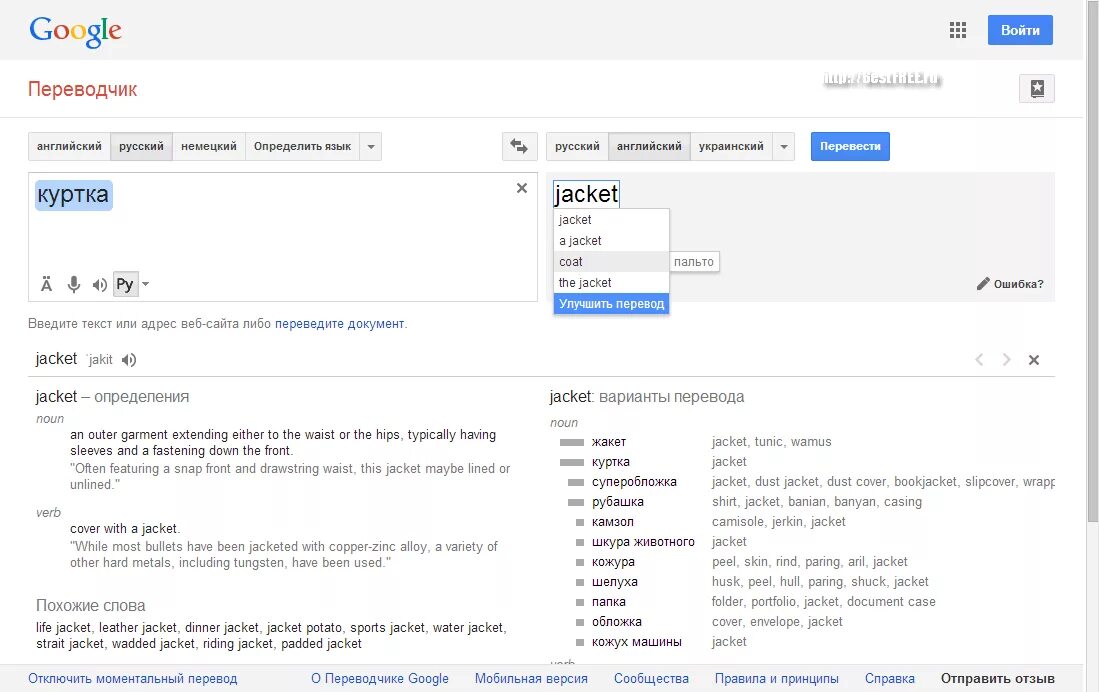This screenshot has height=692, width=1099.
Task: Click reverse translation 'dust cover'
Action: point(856,482)
